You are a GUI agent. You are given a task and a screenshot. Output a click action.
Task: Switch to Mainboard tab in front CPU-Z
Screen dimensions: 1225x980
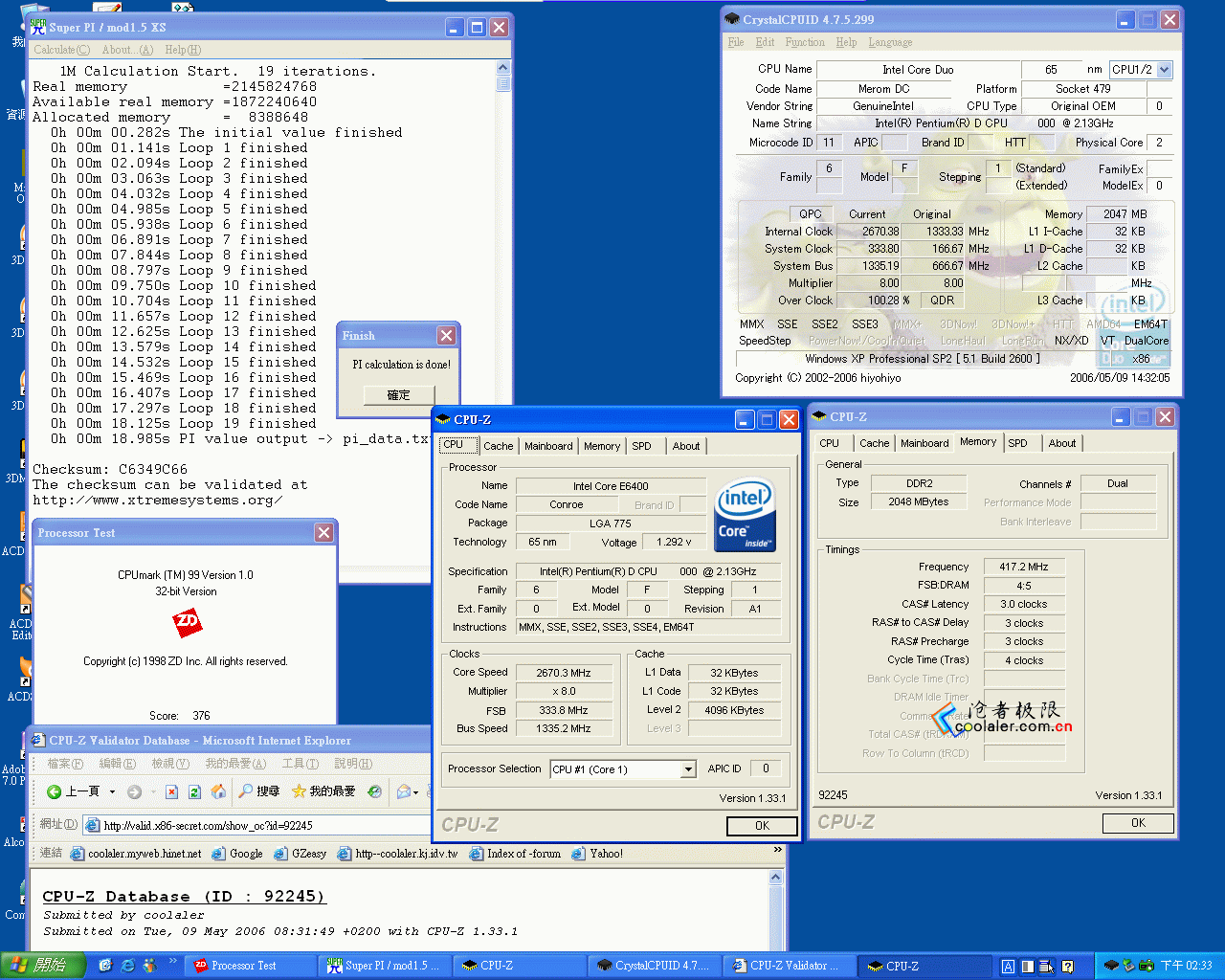point(548,446)
